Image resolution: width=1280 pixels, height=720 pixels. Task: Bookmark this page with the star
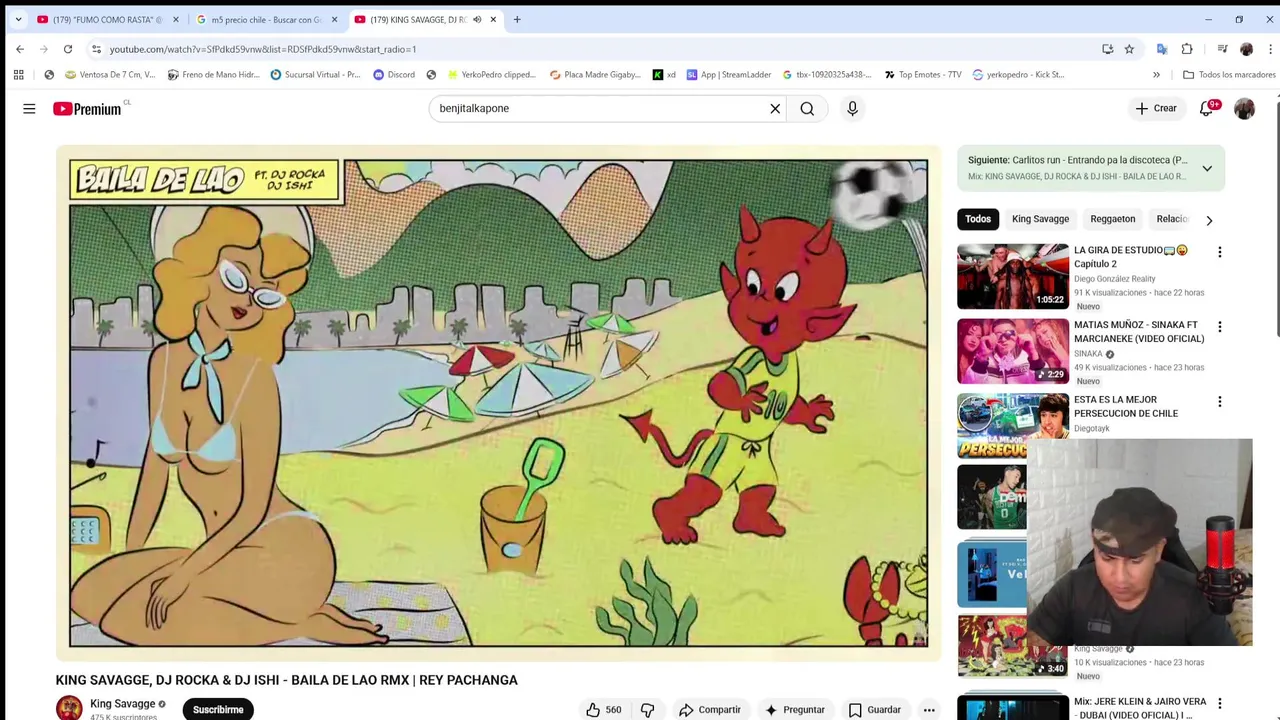[1129, 49]
